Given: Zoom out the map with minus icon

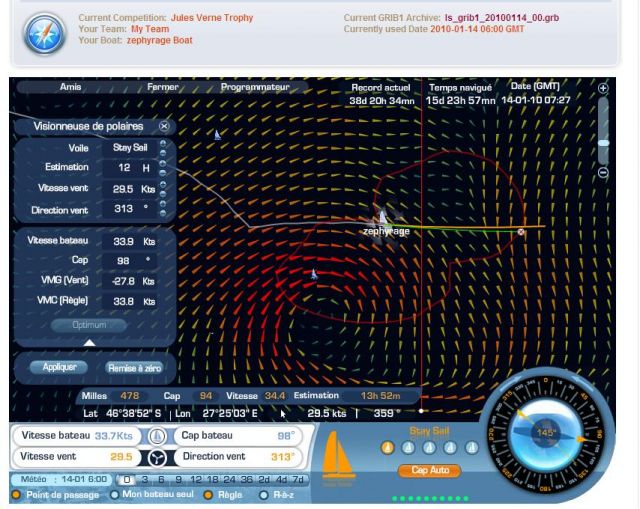Looking at the screenshot, I should click(603, 173).
